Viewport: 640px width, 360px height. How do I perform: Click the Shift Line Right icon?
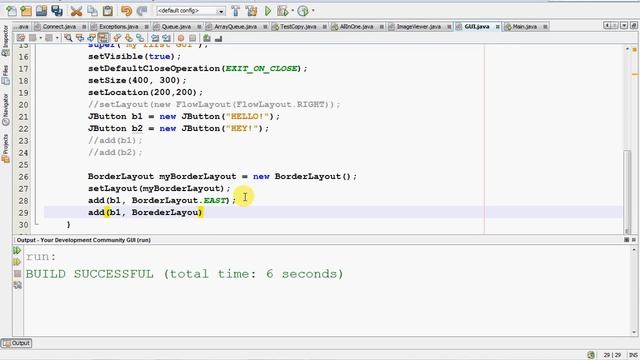pos(166,38)
